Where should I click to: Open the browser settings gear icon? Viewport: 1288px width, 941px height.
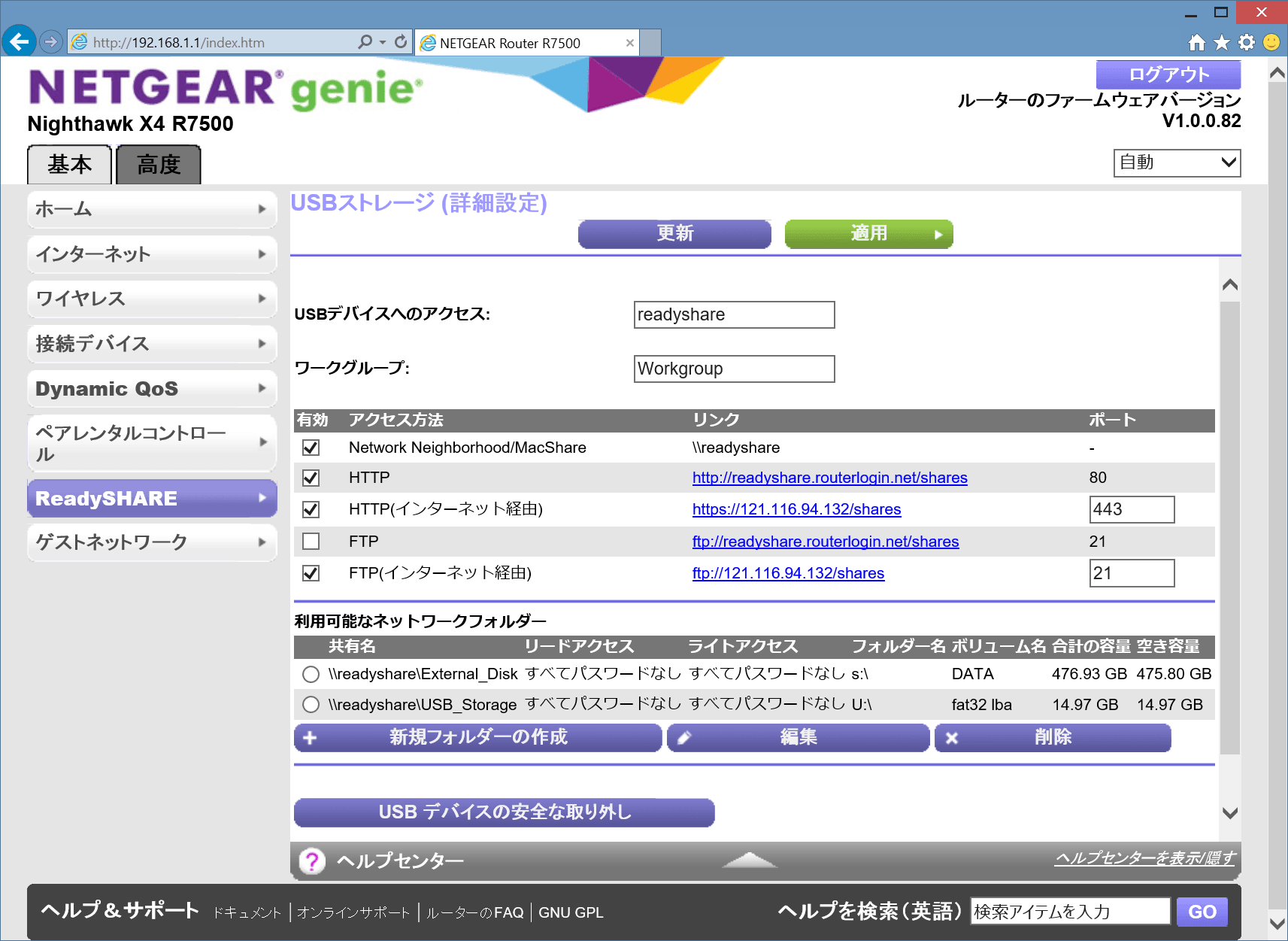click(1247, 43)
